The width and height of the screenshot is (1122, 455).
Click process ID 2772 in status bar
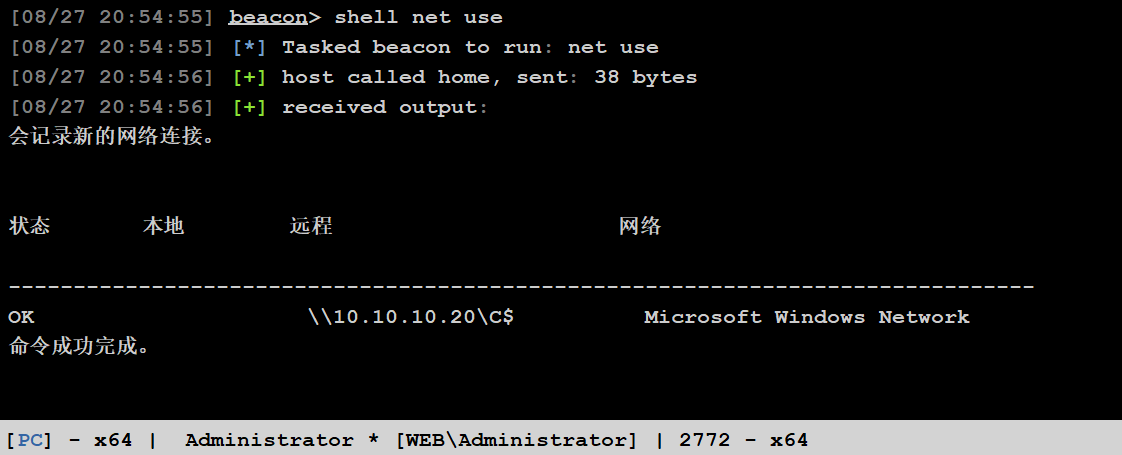(697, 440)
